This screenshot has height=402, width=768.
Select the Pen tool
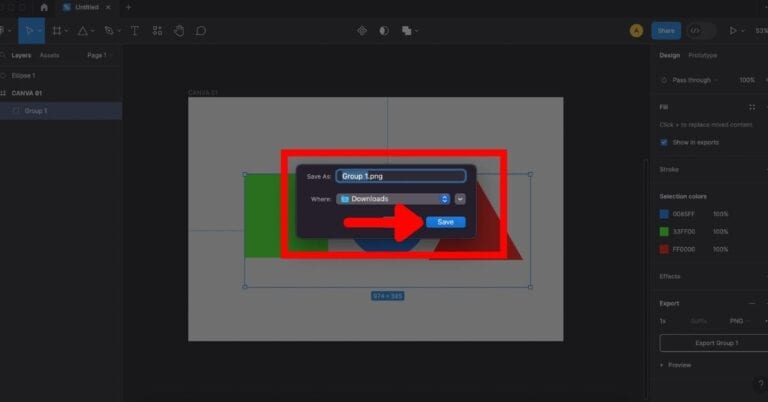(x=109, y=31)
